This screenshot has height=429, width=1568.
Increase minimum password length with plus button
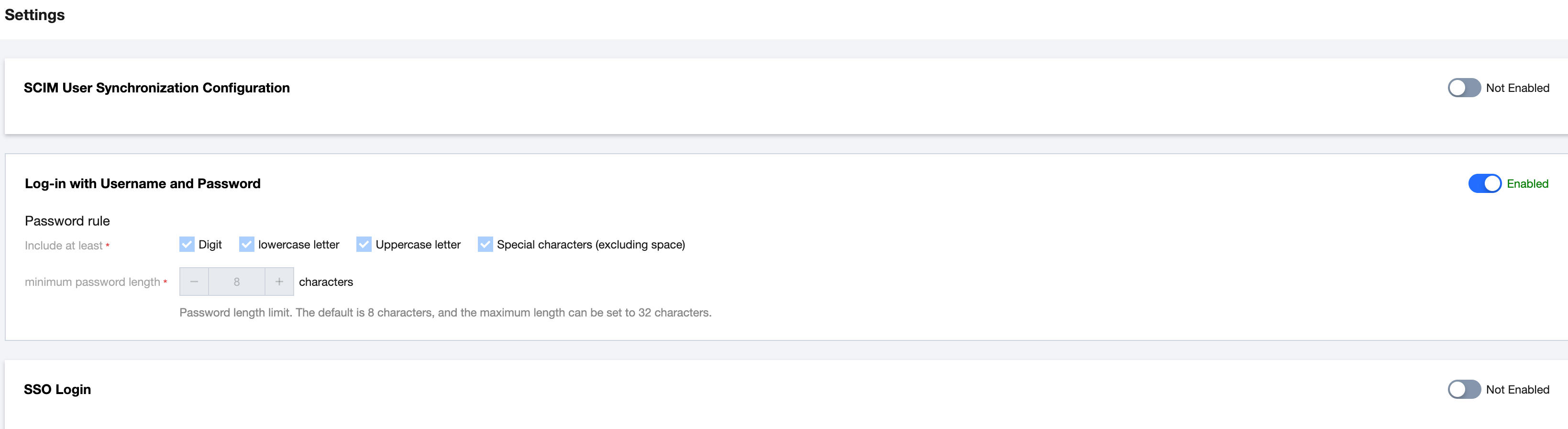click(x=279, y=282)
